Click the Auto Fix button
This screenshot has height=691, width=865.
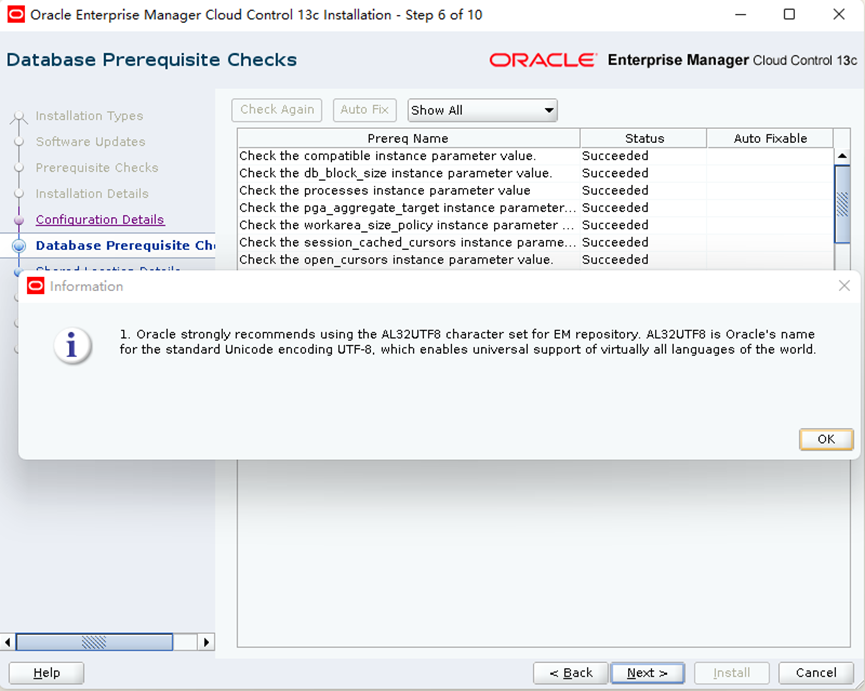click(364, 110)
